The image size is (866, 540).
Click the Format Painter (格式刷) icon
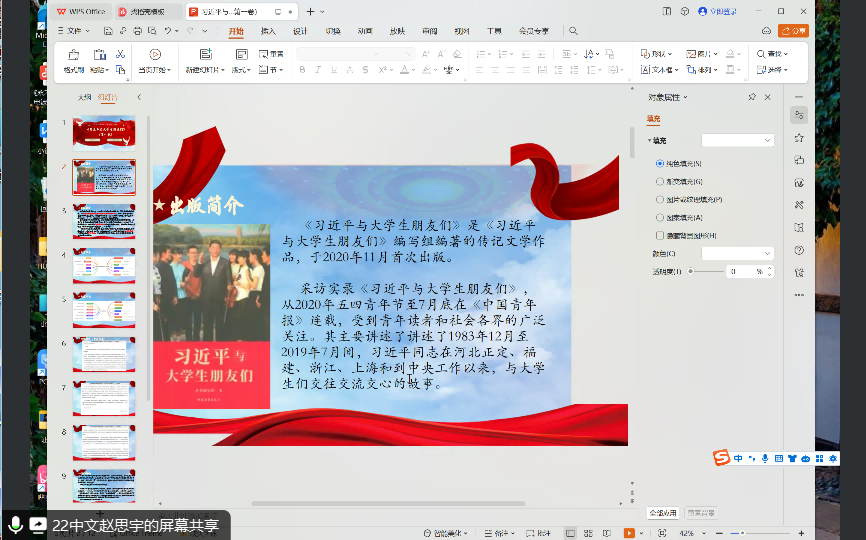74,55
